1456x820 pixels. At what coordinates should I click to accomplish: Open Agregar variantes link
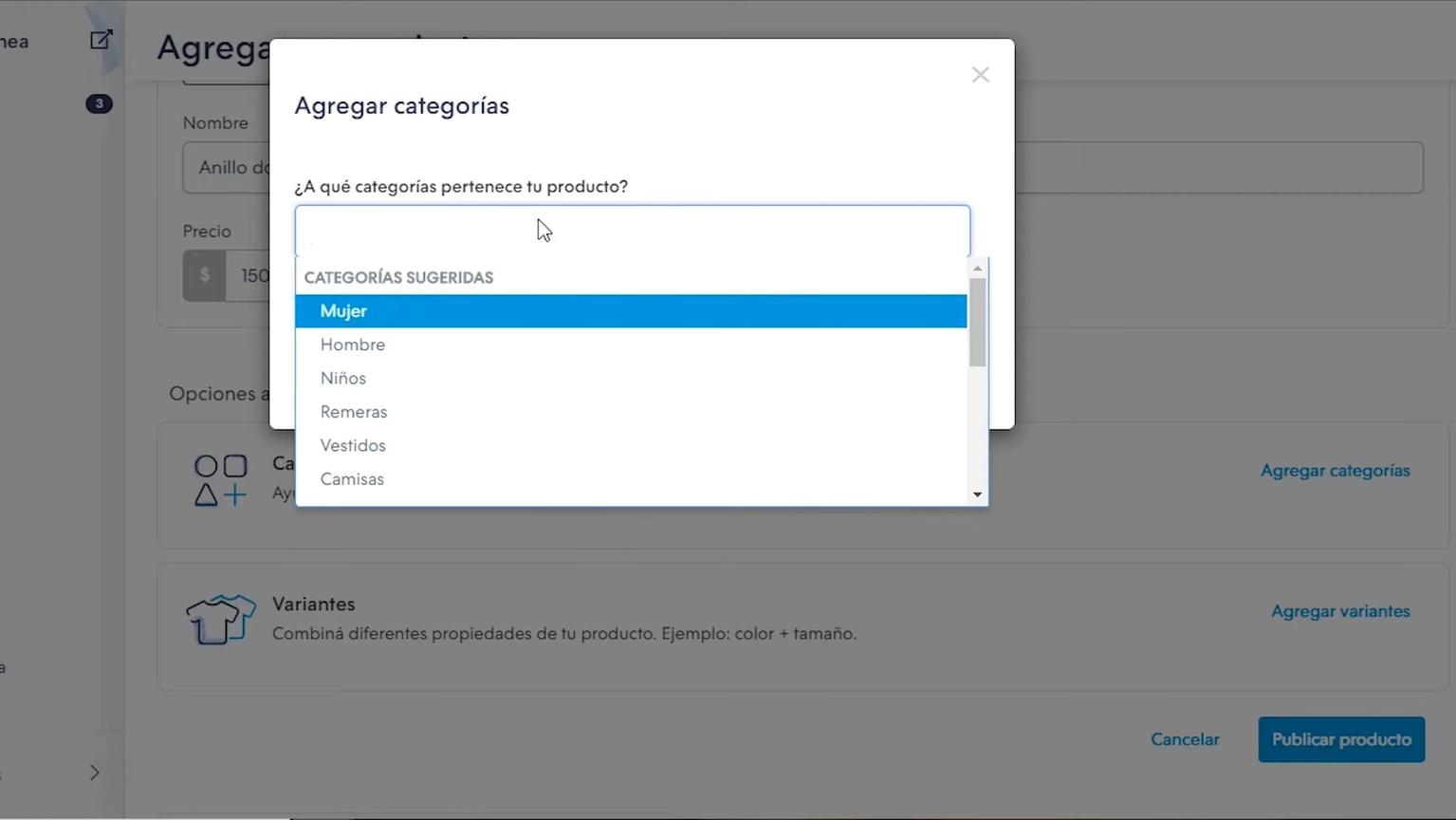click(1340, 611)
